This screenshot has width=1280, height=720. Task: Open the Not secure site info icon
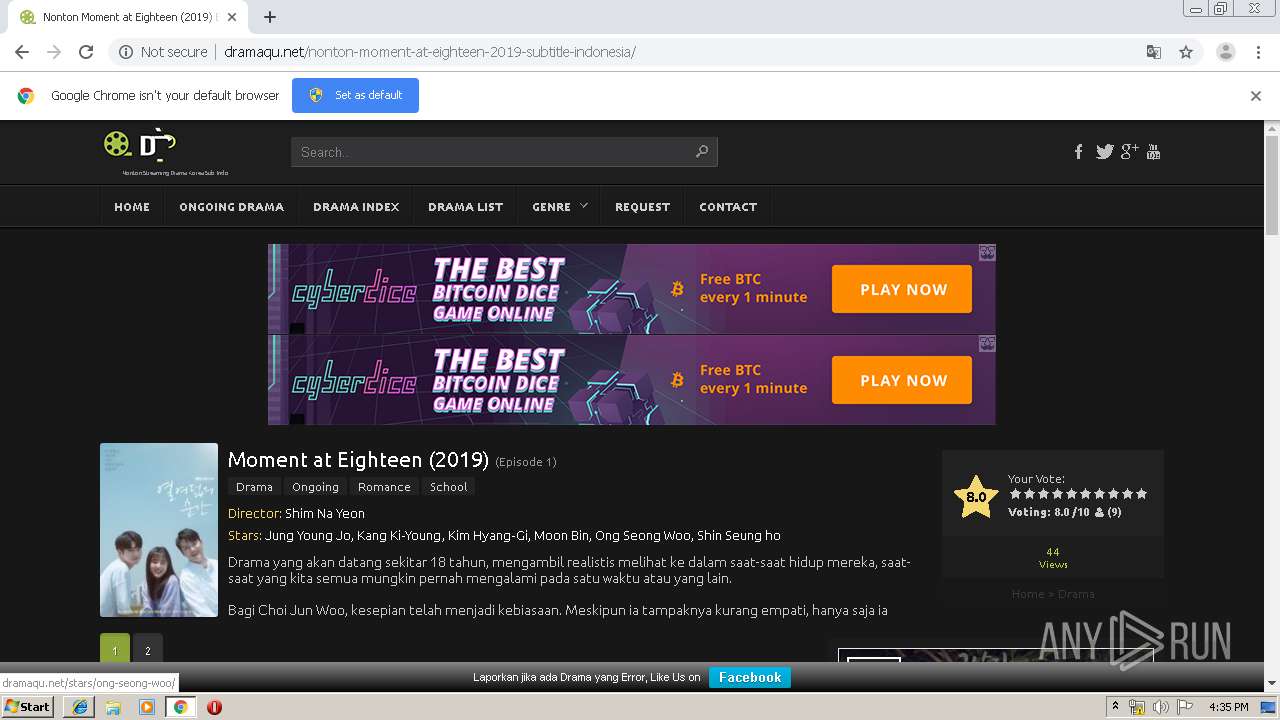coord(126,52)
